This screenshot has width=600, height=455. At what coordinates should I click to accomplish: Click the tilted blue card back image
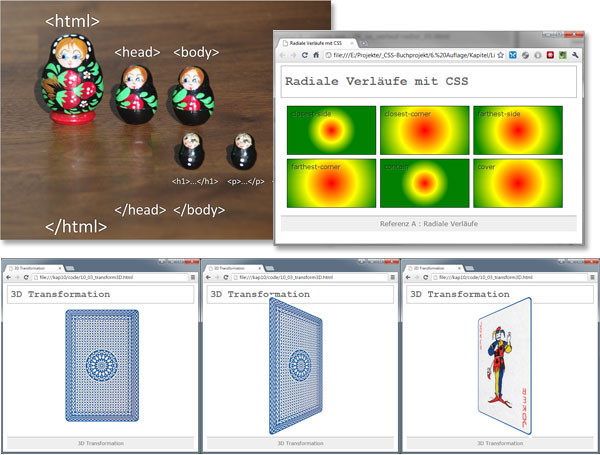pos(296,366)
